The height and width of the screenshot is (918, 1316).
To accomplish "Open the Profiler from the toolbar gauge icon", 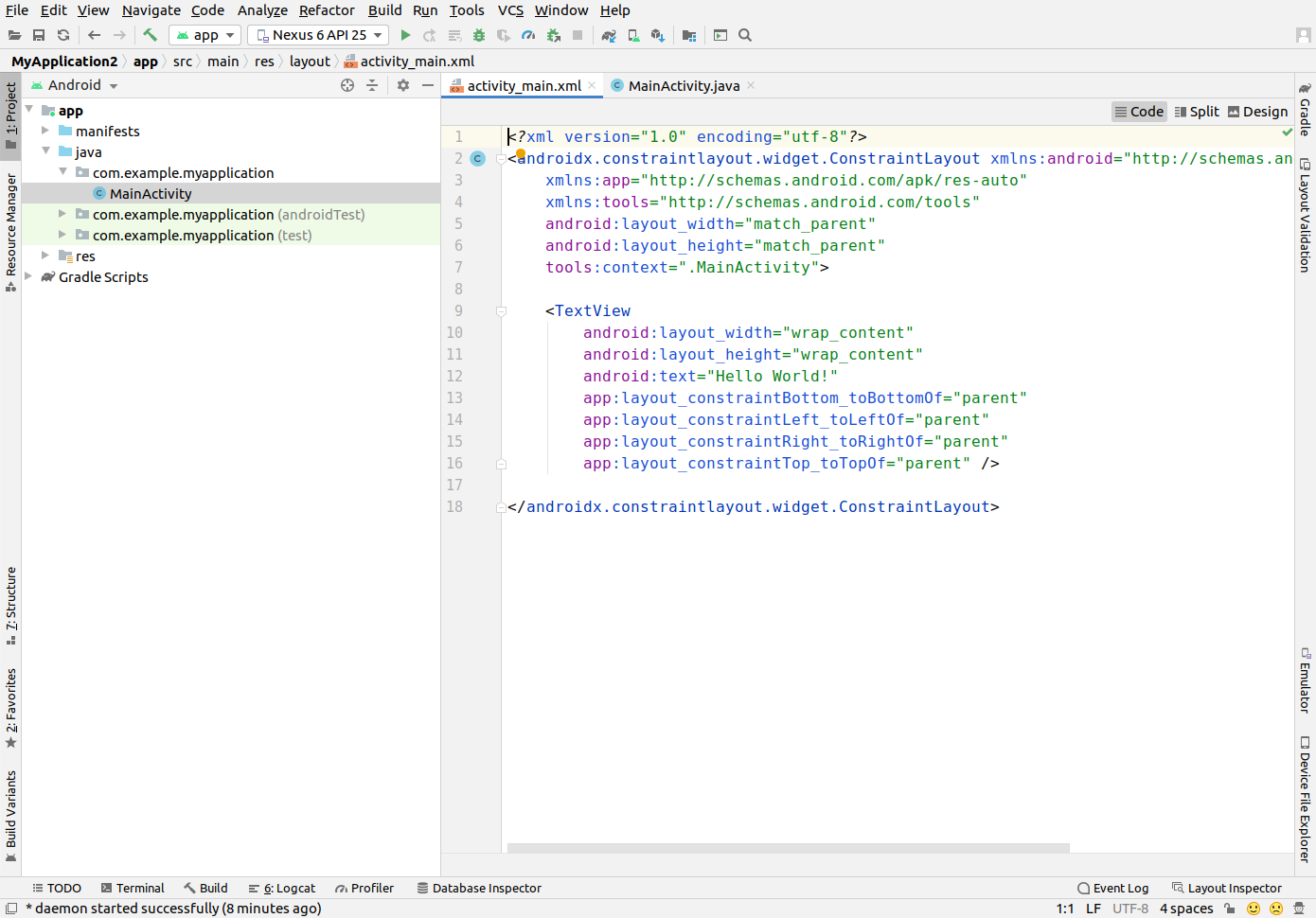I will tap(528, 35).
